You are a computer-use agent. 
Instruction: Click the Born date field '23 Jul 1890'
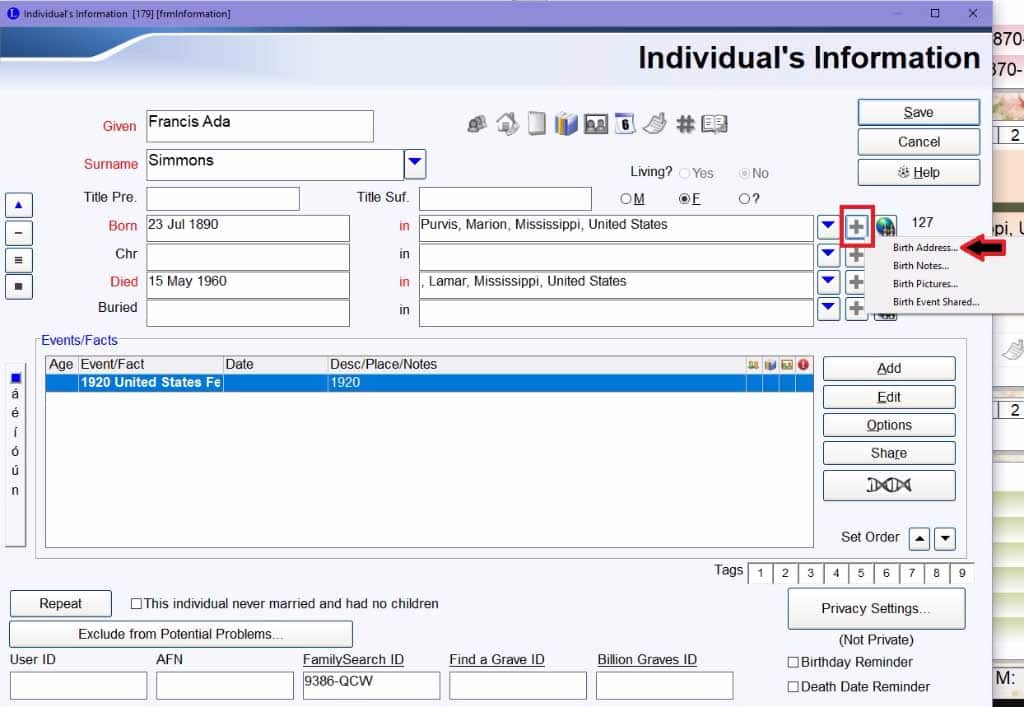pyautogui.click(x=248, y=228)
